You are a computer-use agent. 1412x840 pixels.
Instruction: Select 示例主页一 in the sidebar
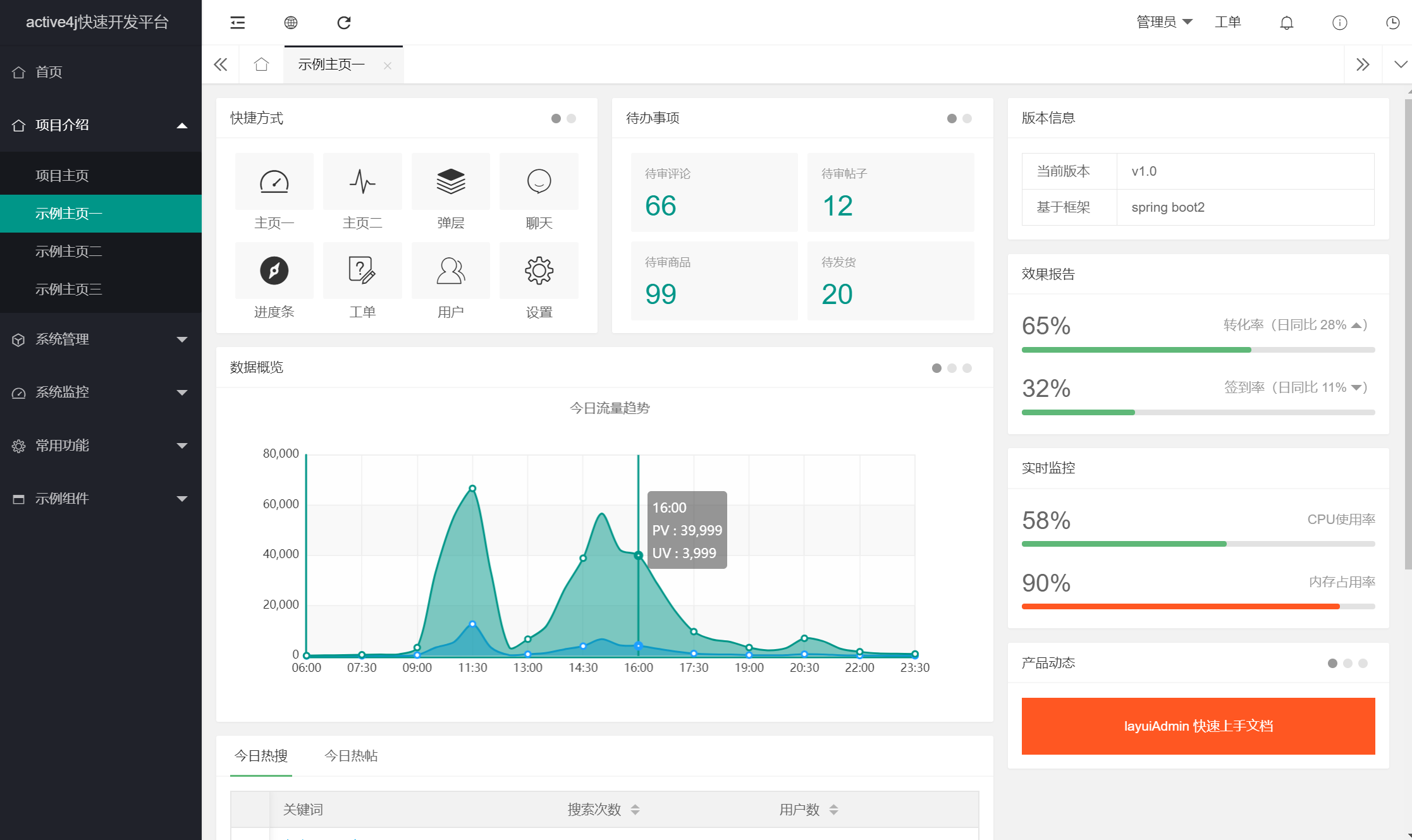[101, 214]
